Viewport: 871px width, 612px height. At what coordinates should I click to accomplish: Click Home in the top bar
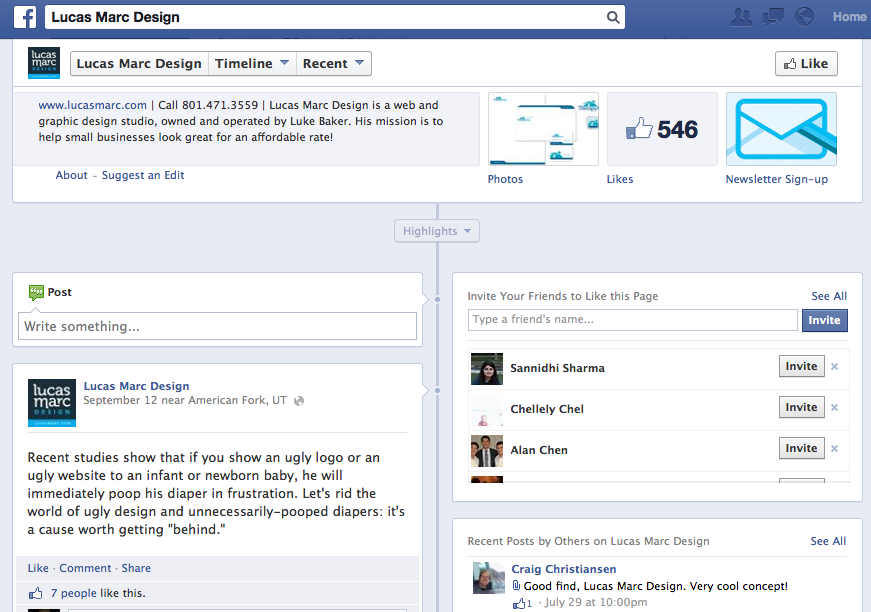coord(849,17)
